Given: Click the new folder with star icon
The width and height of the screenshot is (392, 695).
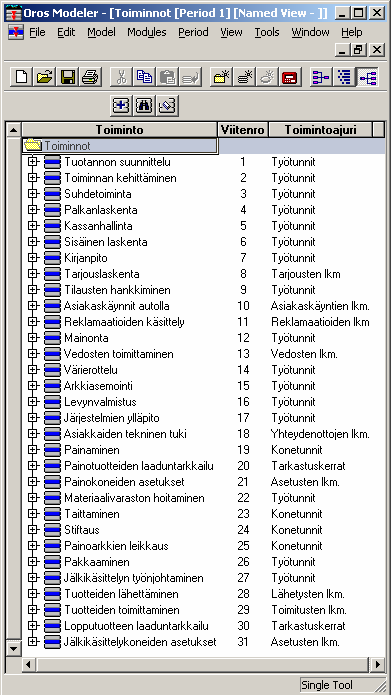Looking at the screenshot, I should coord(221,77).
